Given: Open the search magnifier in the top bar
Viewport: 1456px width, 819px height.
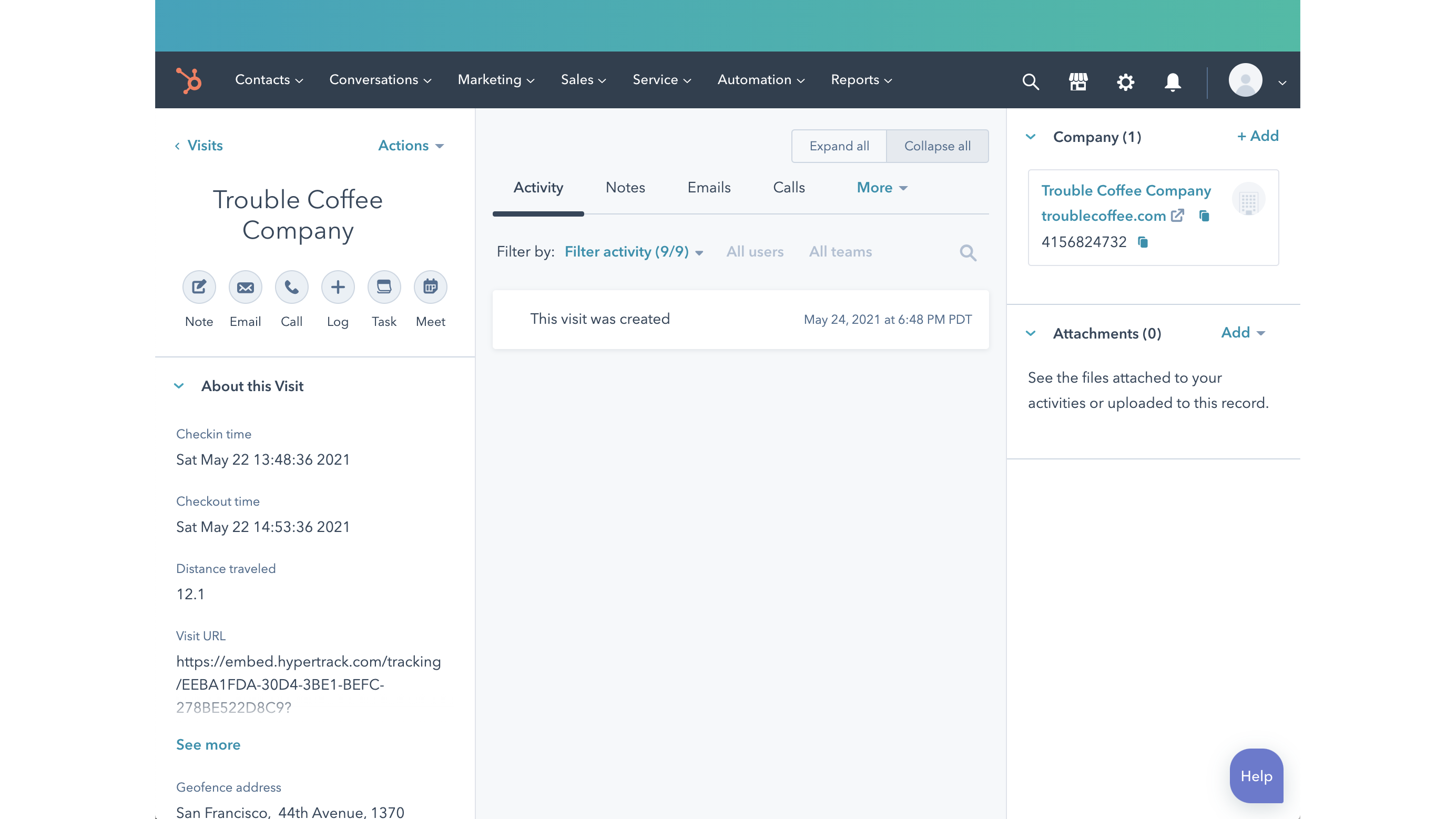Looking at the screenshot, I should click(x=1031, y=82).
